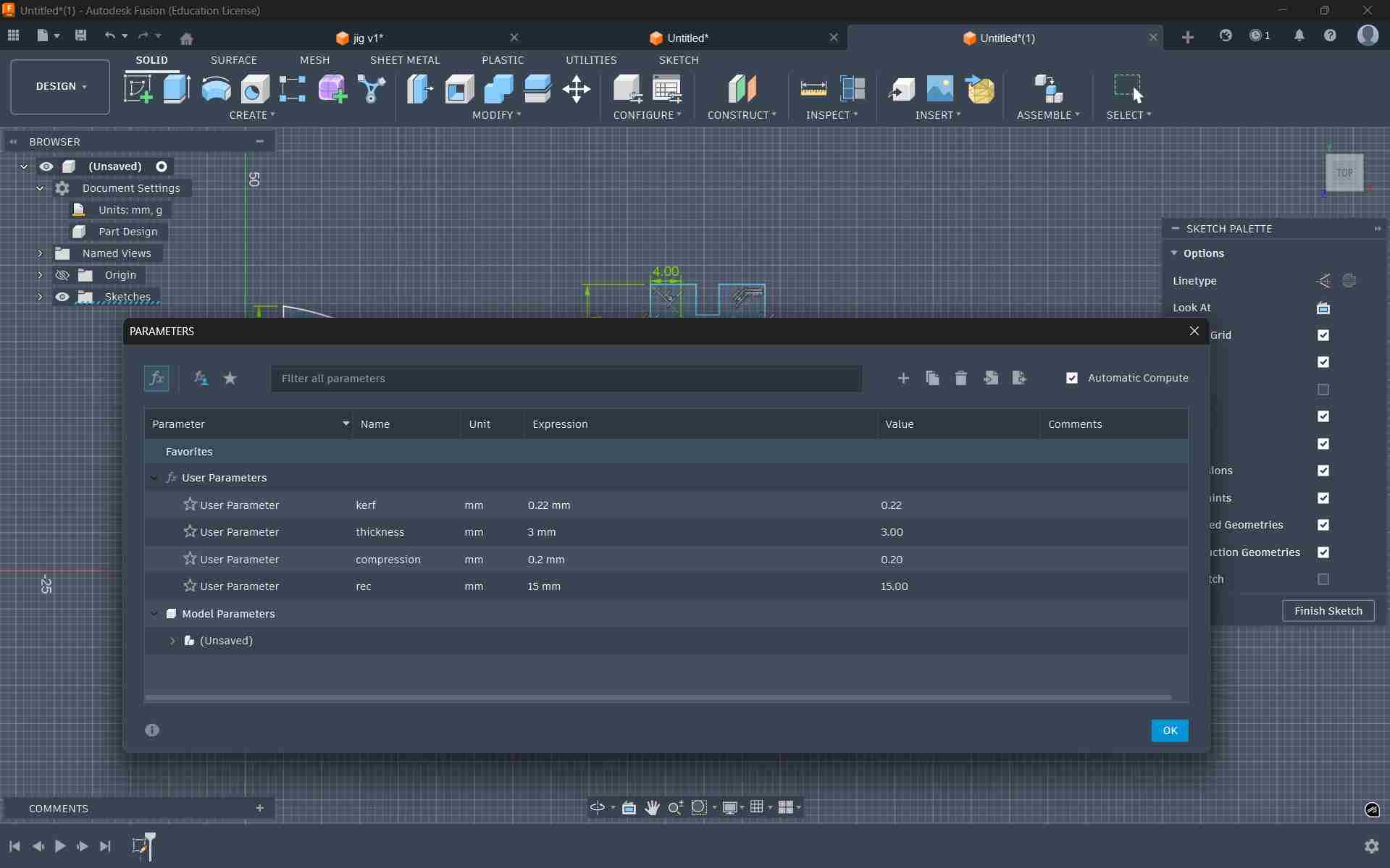The height and width of the screenshot is (868, 1390).
Task: Switch to the MESH tab
Action: point(314,60)
